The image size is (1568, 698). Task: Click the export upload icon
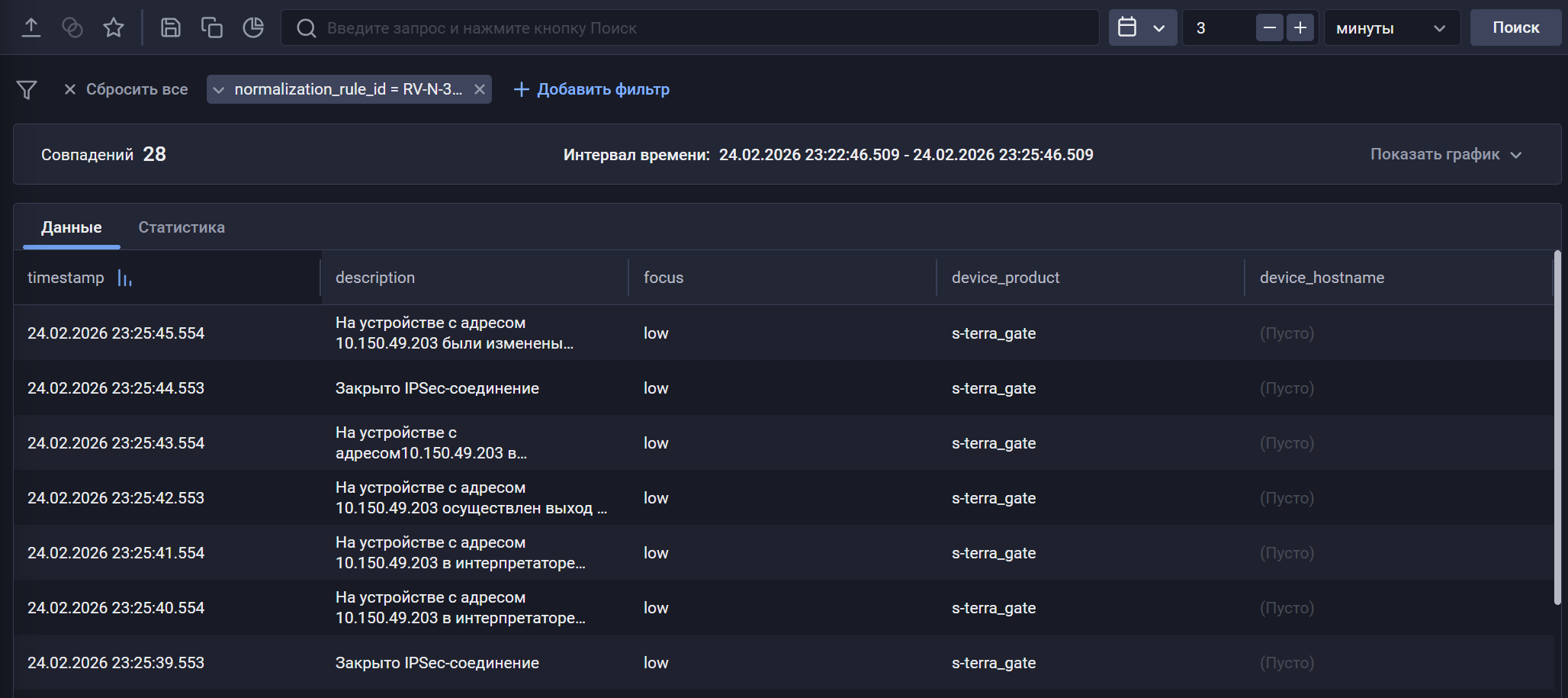(31, 28)
